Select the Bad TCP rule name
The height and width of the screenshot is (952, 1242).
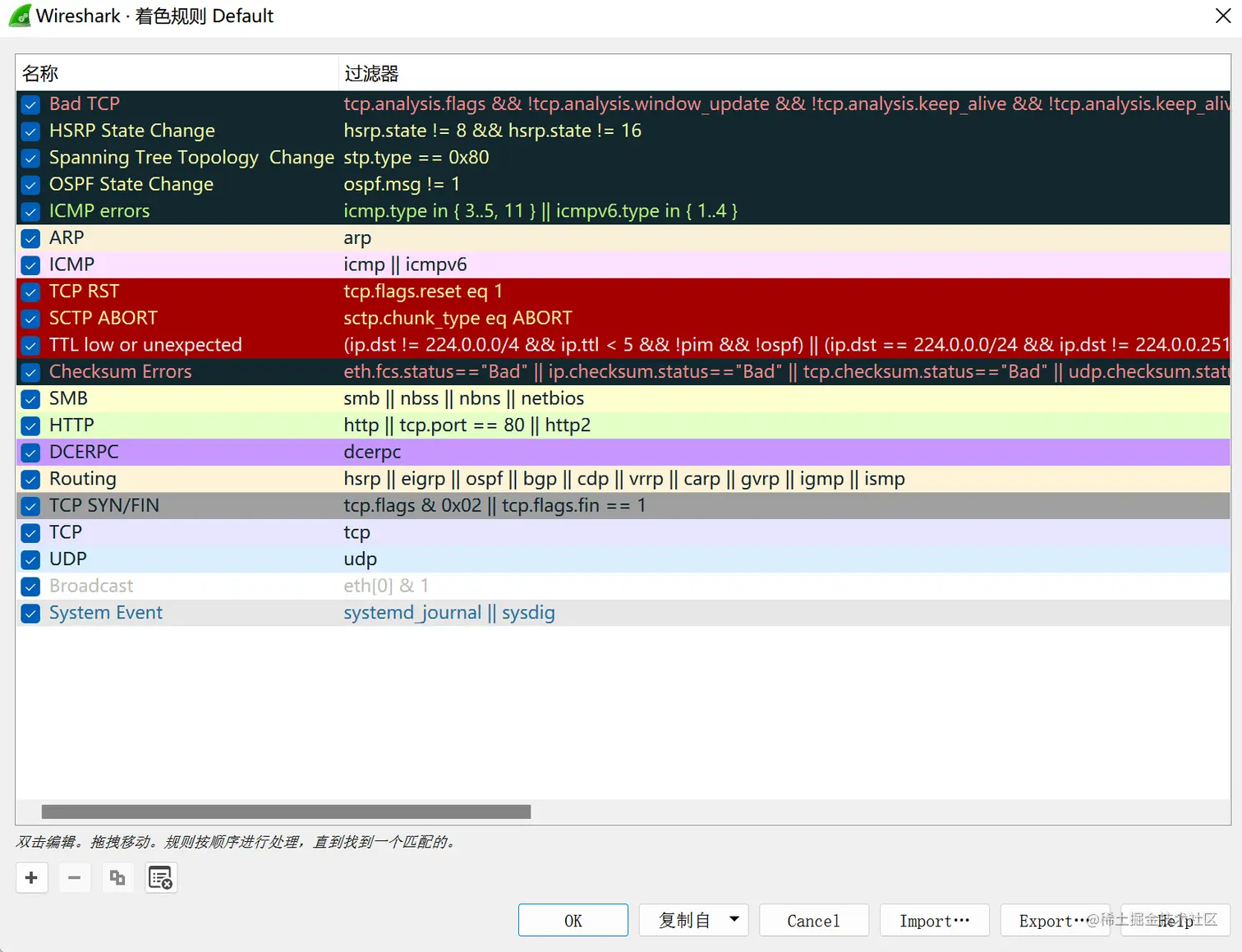coord(85,103)
